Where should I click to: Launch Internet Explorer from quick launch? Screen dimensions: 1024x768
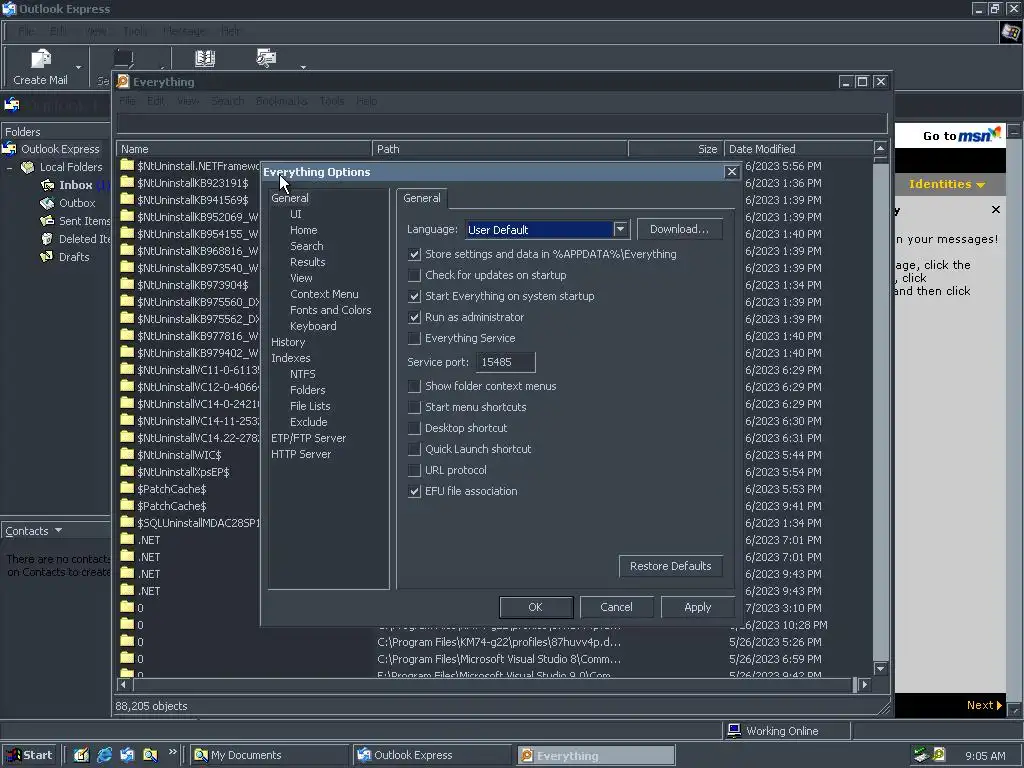point(104,755)
